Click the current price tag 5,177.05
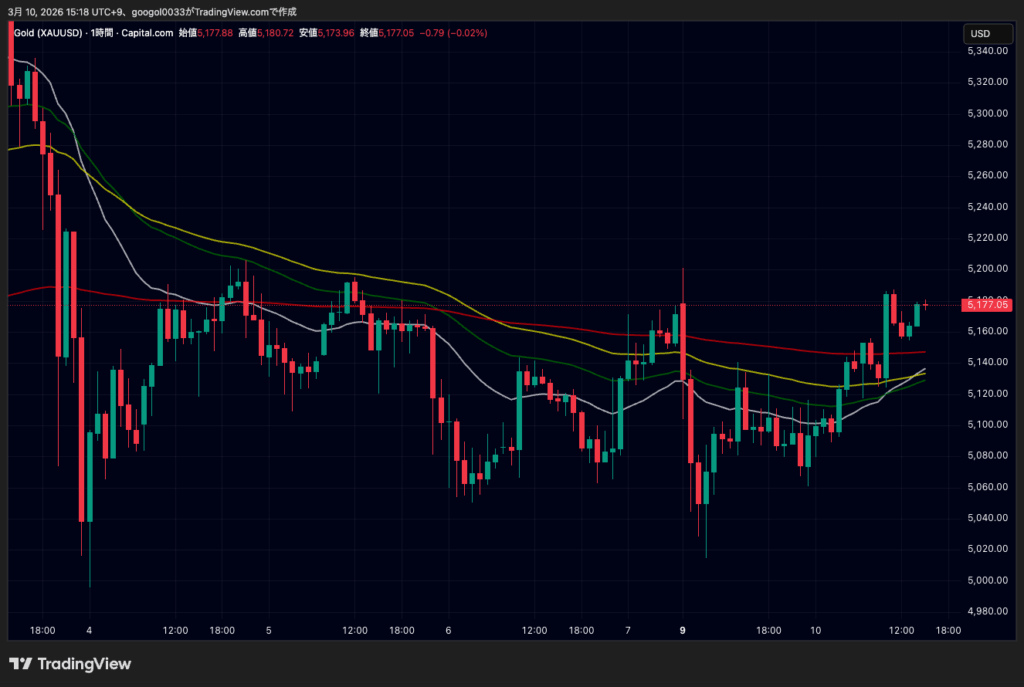The width and height of the screenshot is (1024, 687). (988, 304)
